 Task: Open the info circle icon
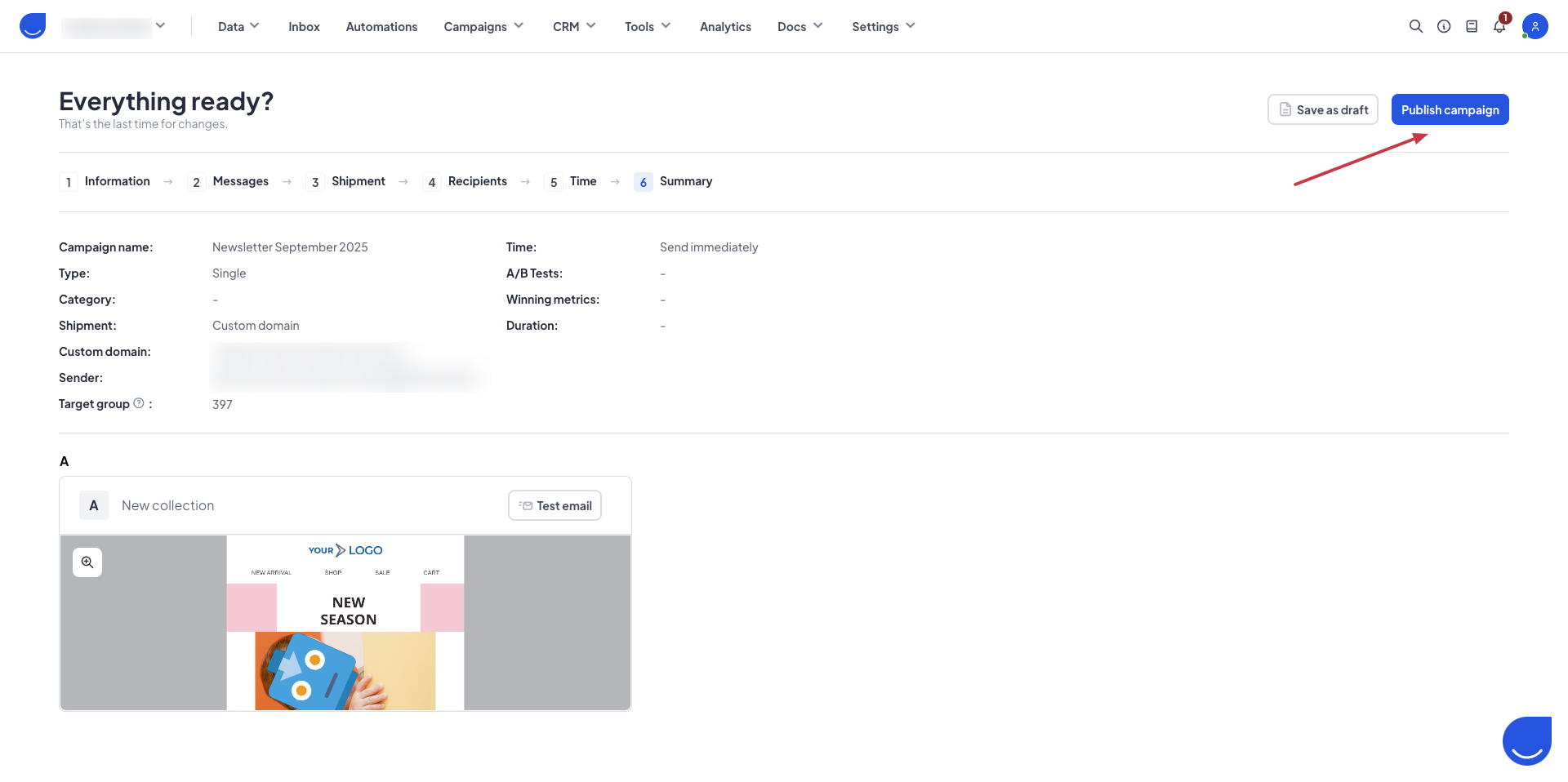click(1444, 26)
